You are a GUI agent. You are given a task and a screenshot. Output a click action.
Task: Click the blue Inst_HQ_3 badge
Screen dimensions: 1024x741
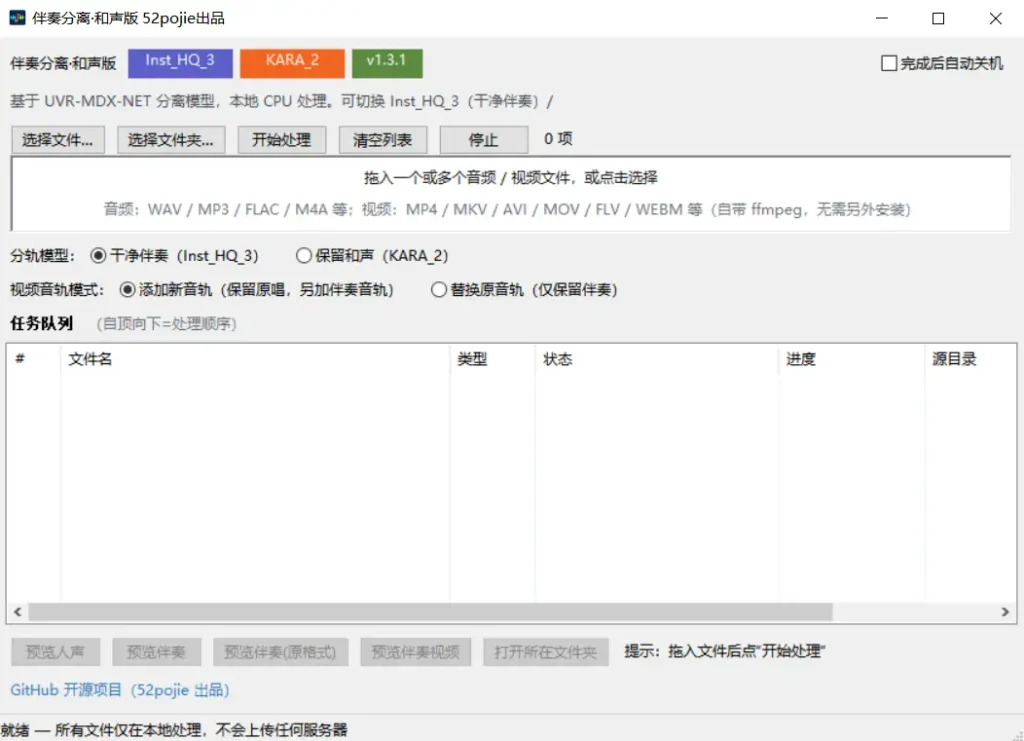[x=180, y=63]
